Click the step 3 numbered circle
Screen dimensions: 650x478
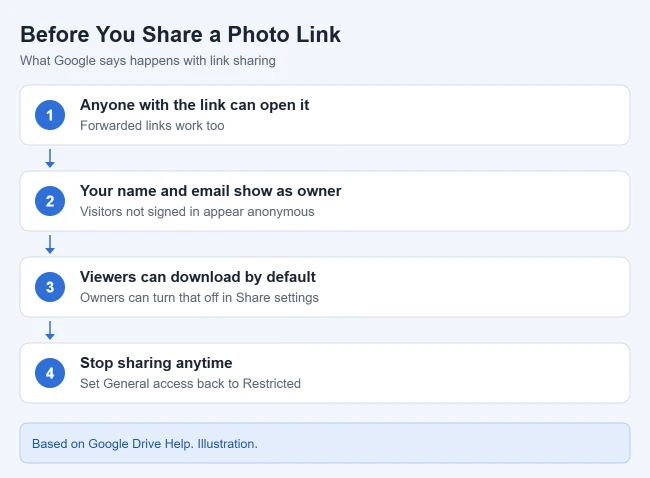tap(50, 287)
